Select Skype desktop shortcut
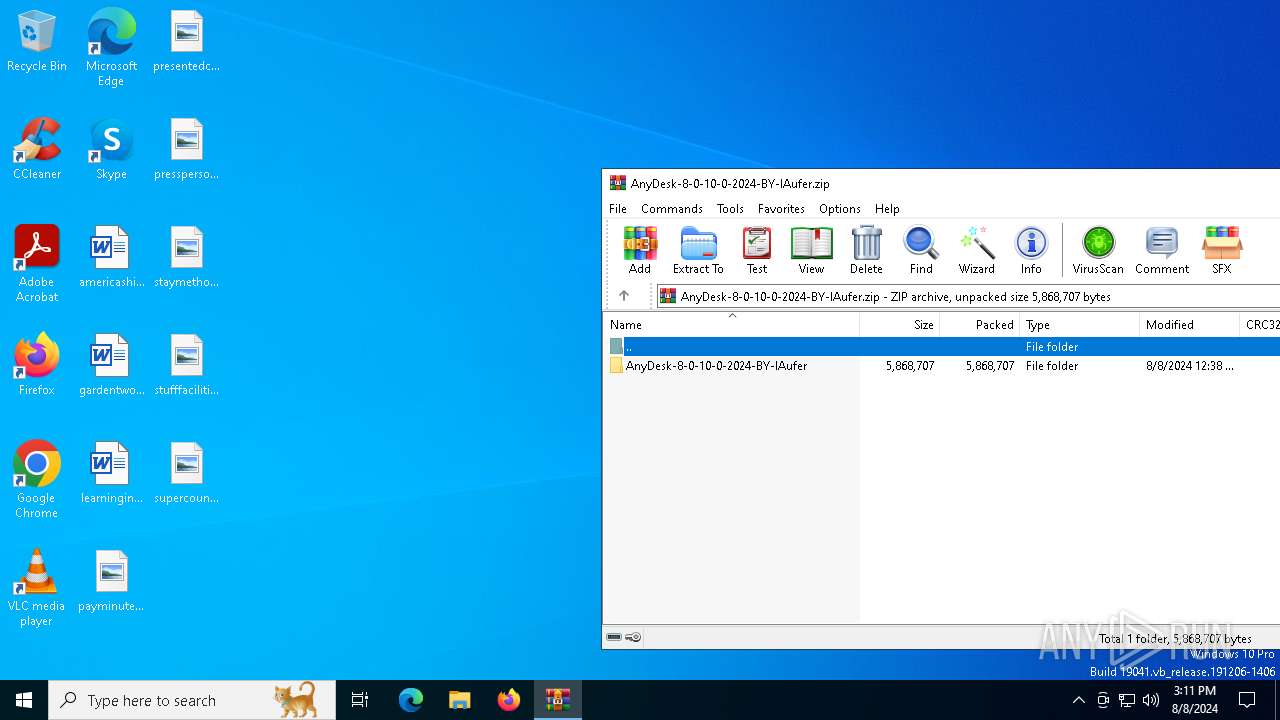The width and height of the screenshot is (1280, 720). [x=111, y=149]
